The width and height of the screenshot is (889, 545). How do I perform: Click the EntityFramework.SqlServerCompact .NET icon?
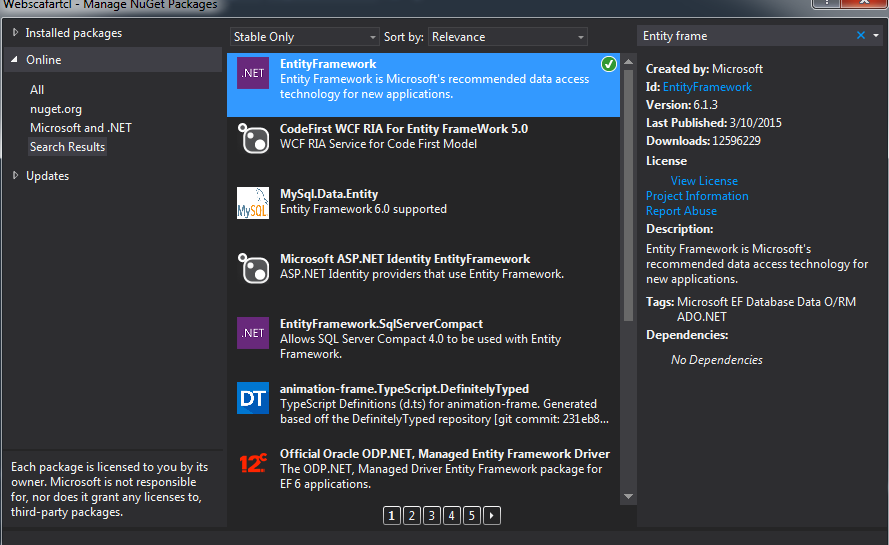coord(253,333)
